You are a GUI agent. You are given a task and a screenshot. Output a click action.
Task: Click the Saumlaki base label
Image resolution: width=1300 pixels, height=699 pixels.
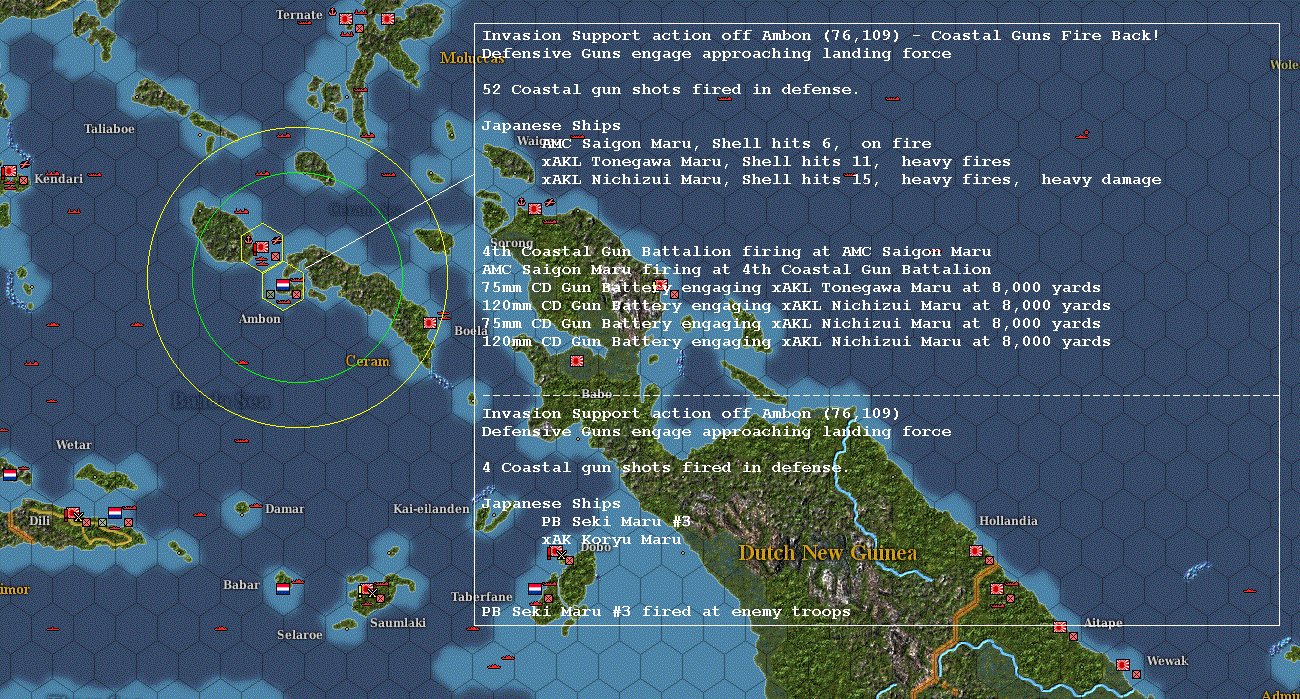pos(398,623)
